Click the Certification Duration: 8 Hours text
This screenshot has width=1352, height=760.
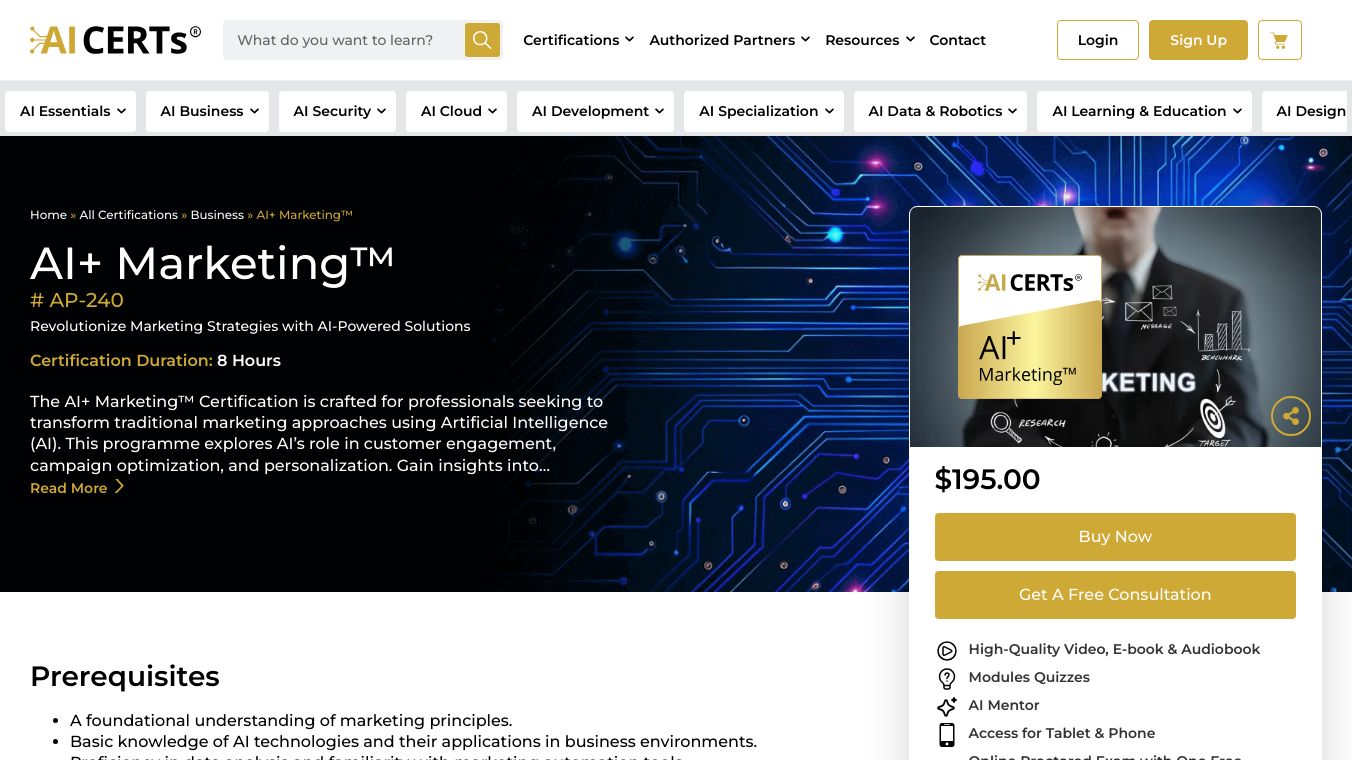(155, 361)
